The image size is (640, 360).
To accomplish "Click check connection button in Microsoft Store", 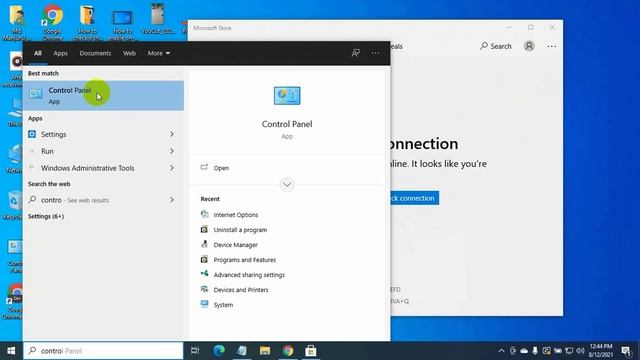I will [x=415, y=198].
